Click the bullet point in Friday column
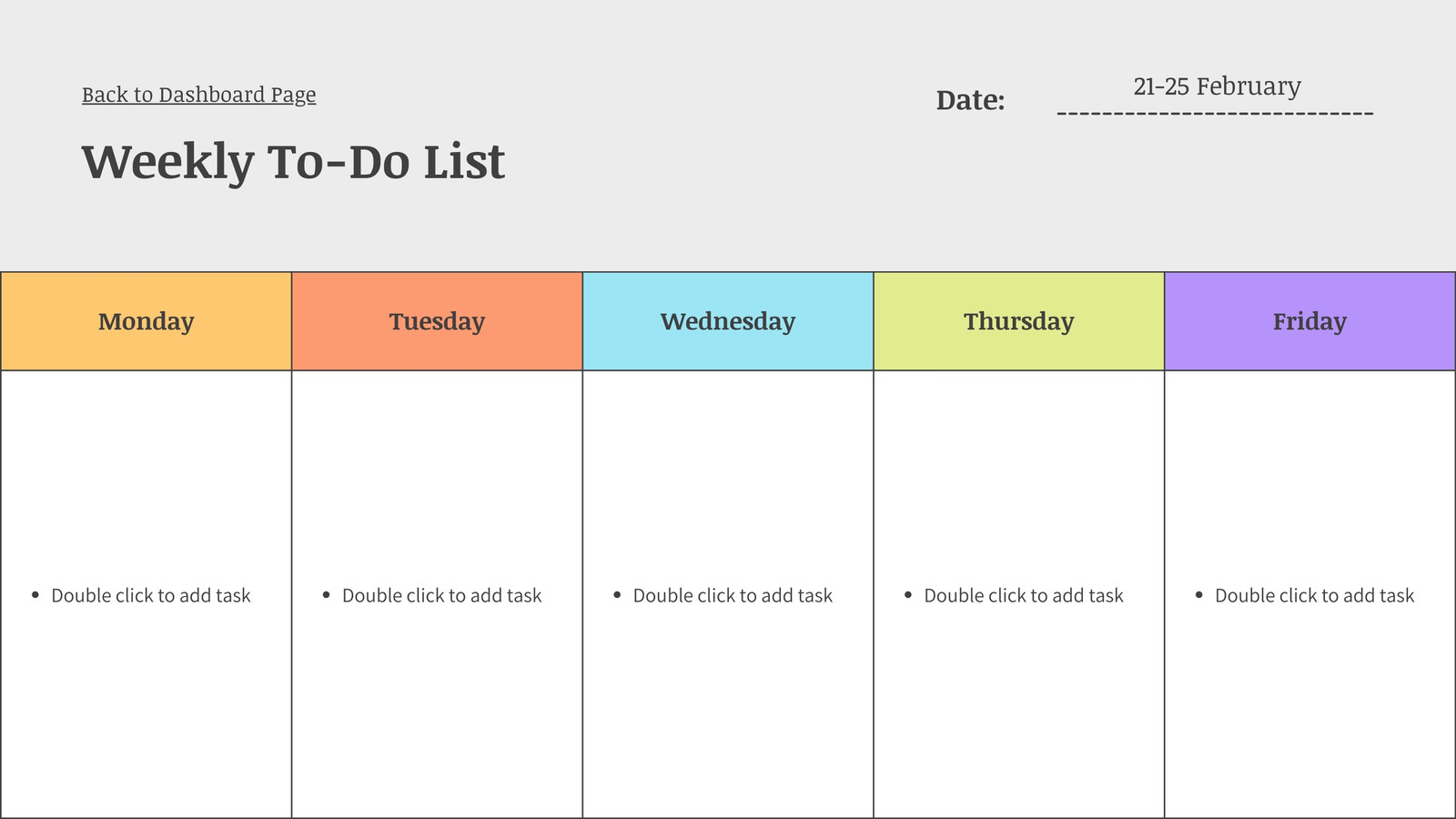 pos(1199,595)
